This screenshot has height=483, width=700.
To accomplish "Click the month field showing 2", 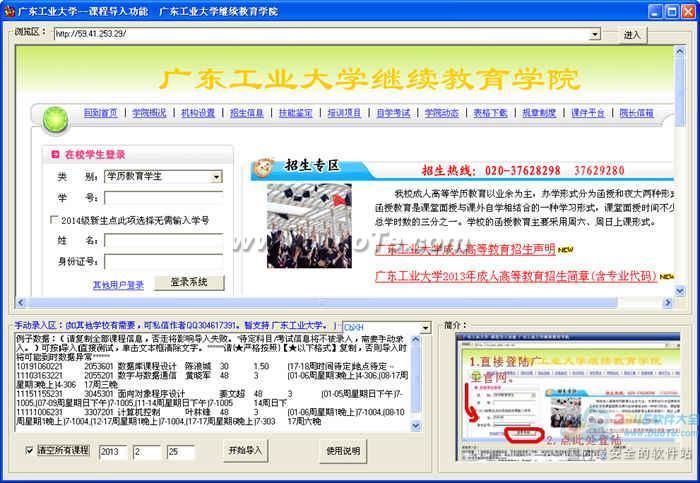I will click(147, 452).
